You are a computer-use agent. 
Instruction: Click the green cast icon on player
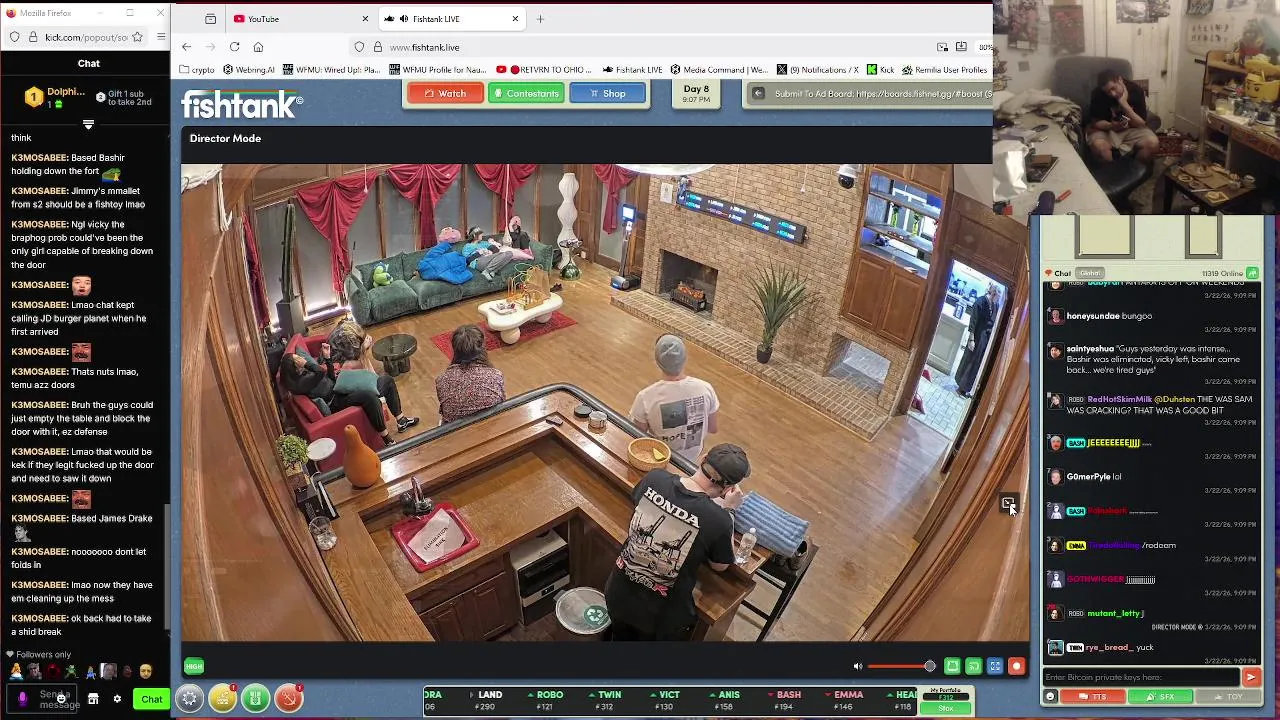(974, 666)
